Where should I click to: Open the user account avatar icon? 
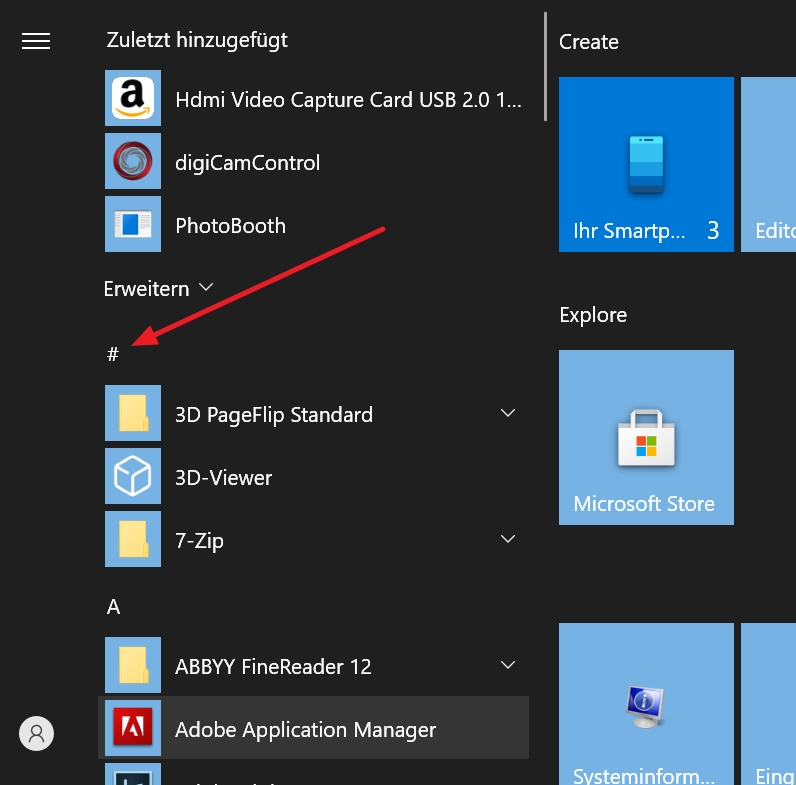(37, 733)
